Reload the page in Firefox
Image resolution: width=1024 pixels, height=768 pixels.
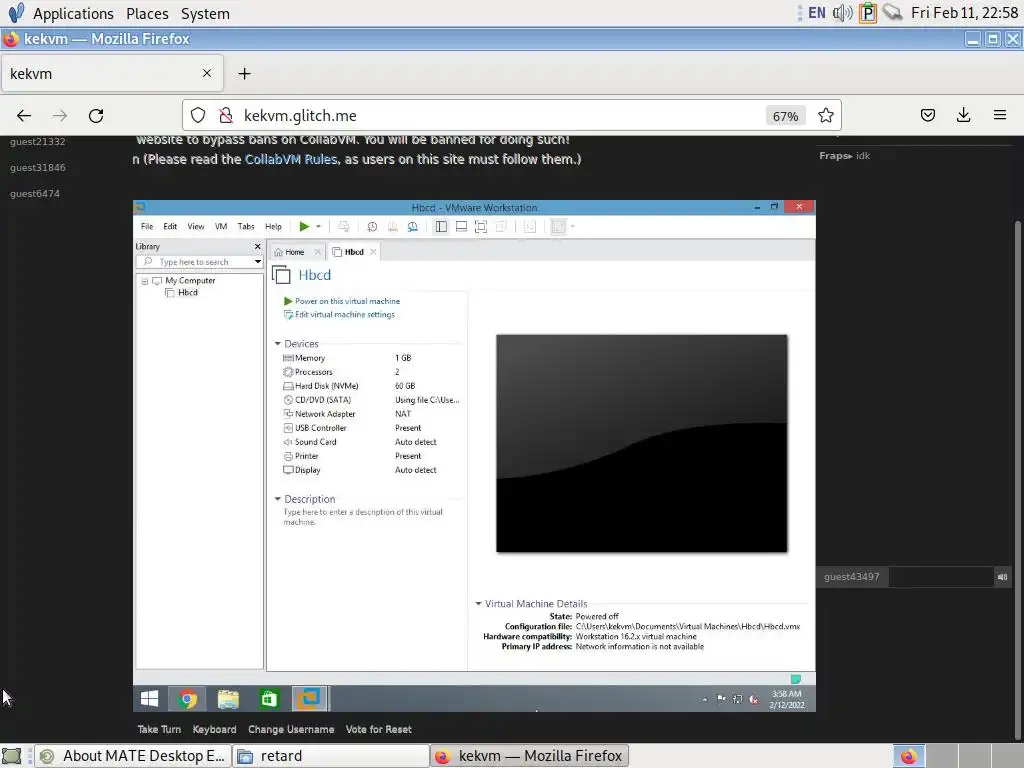tap(96, 116)
